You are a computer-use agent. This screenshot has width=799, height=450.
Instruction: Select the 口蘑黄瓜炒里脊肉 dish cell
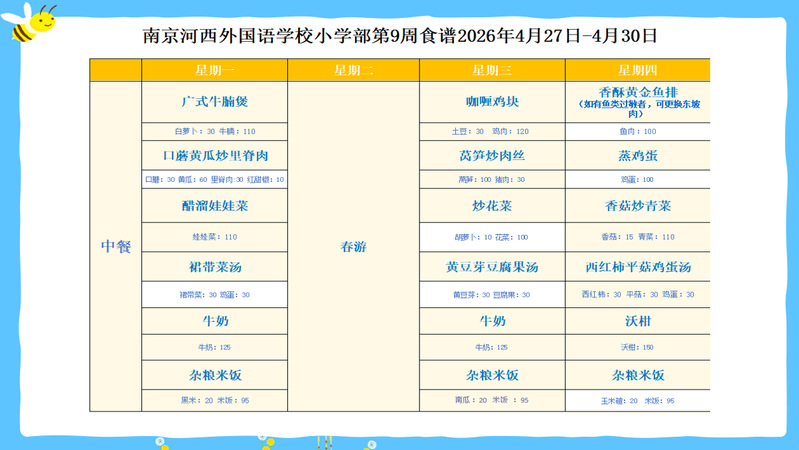click(214, 156)
